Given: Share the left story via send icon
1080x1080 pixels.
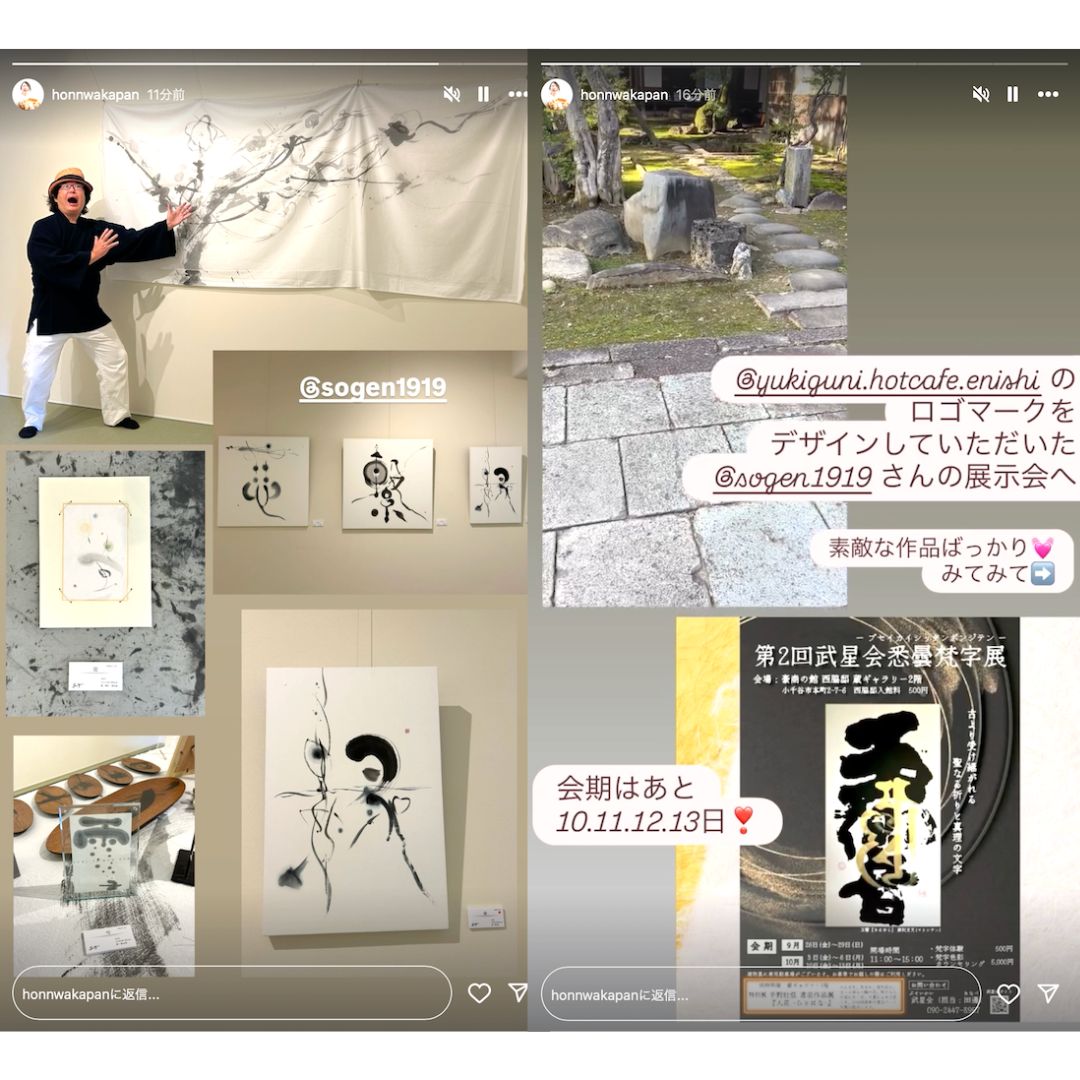Looking at the screenshot, I should [x=518, y=992].
